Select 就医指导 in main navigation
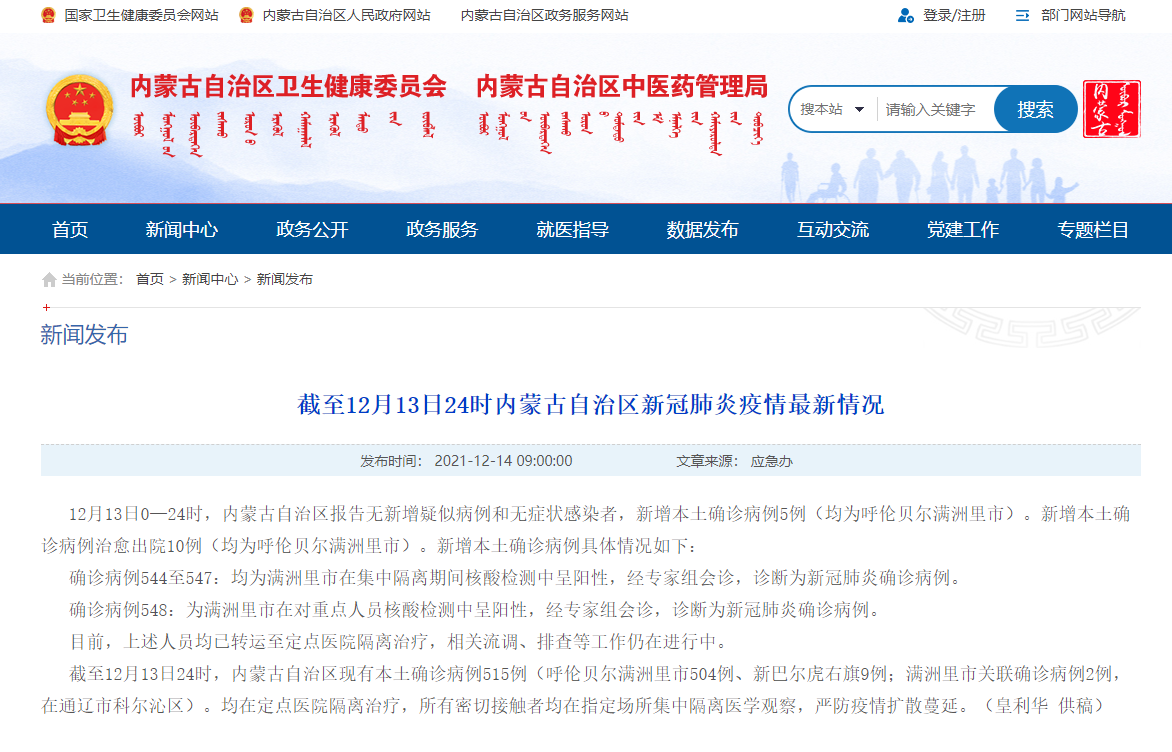Screen dimensions: 1172x752 tap(572, 229)
